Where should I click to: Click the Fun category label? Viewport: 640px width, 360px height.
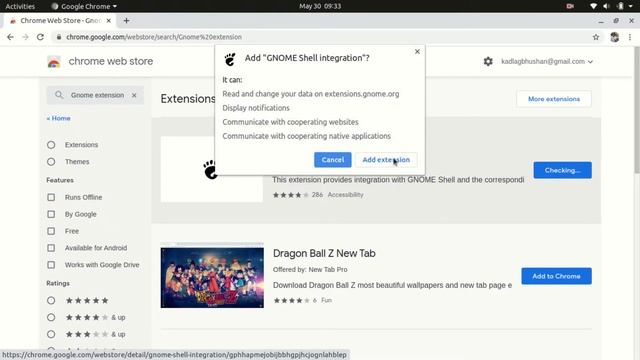(x=326, y=300)
